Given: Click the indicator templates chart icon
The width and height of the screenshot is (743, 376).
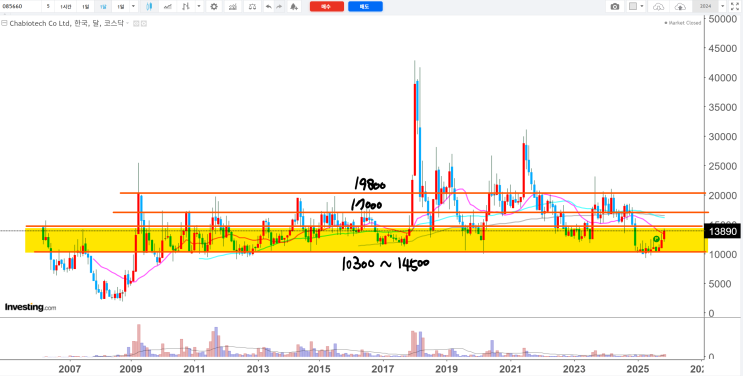Looking at the screenshot, I should pyautogui.click(x=232, y=7).
